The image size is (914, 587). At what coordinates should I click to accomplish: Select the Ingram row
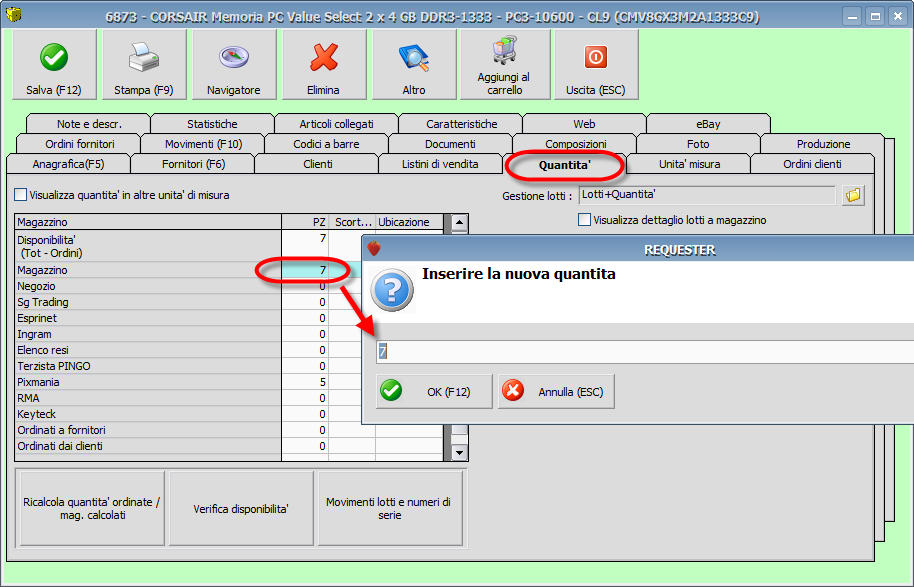tap(148, 334)
